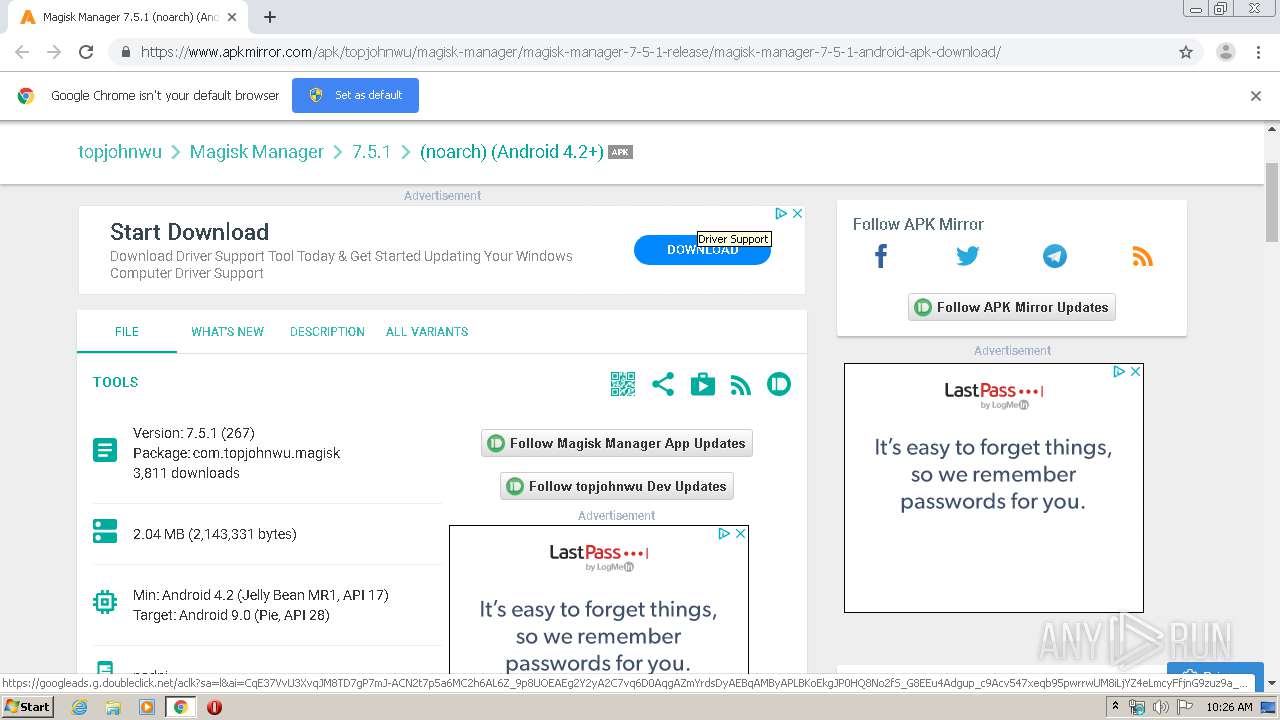
Task: Open Chrome's three-dot menu
Action: tap(1258, 52)
